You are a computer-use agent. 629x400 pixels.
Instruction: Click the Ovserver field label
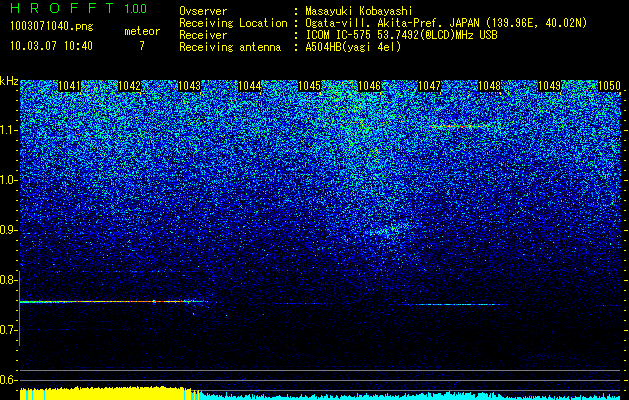click(x=203, y=12)
